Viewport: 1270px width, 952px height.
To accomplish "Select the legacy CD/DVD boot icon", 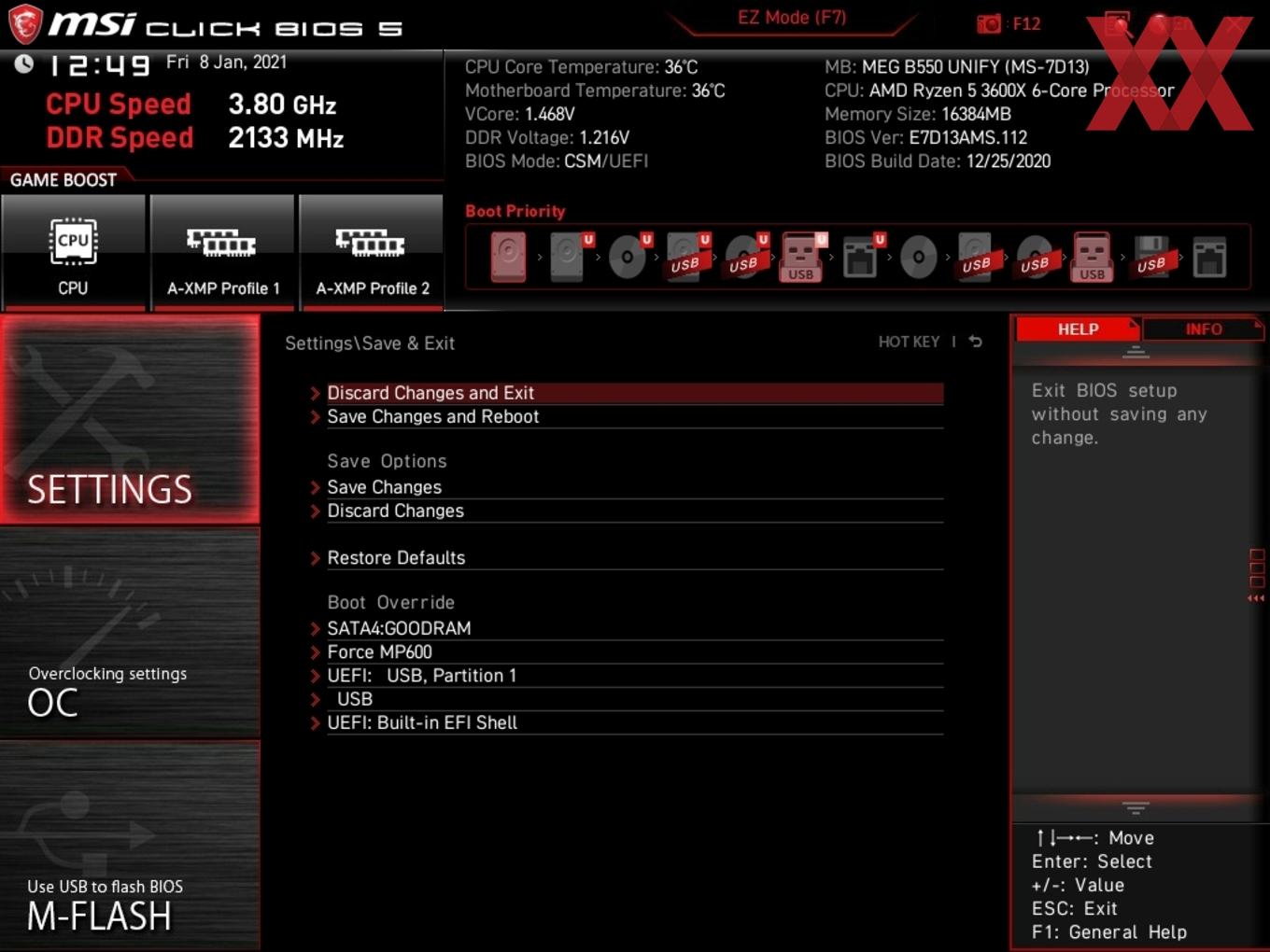I will (918, 257).
